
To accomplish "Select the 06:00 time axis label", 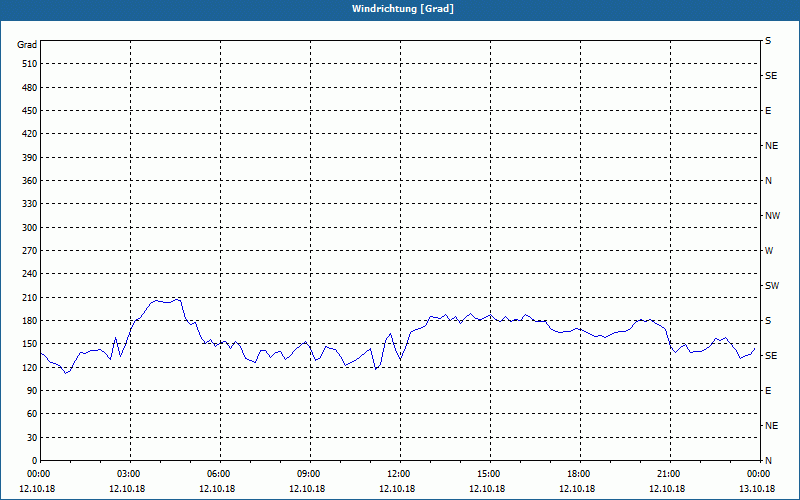I will [x=219, y=474].
